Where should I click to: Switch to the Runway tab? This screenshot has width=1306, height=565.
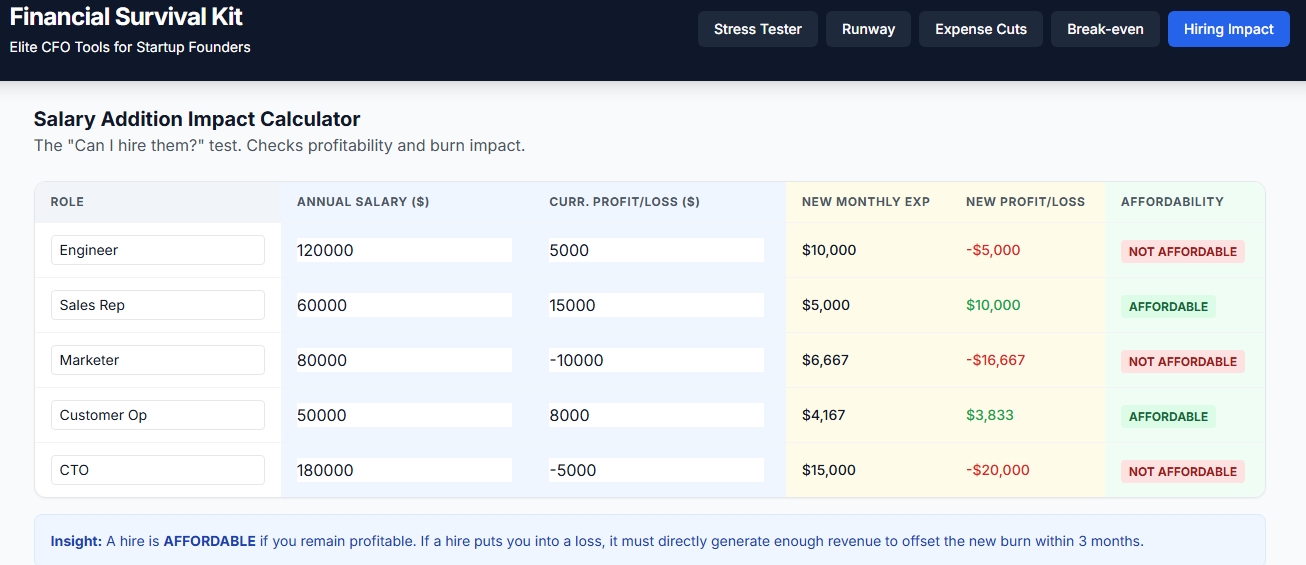pos(868,29)
